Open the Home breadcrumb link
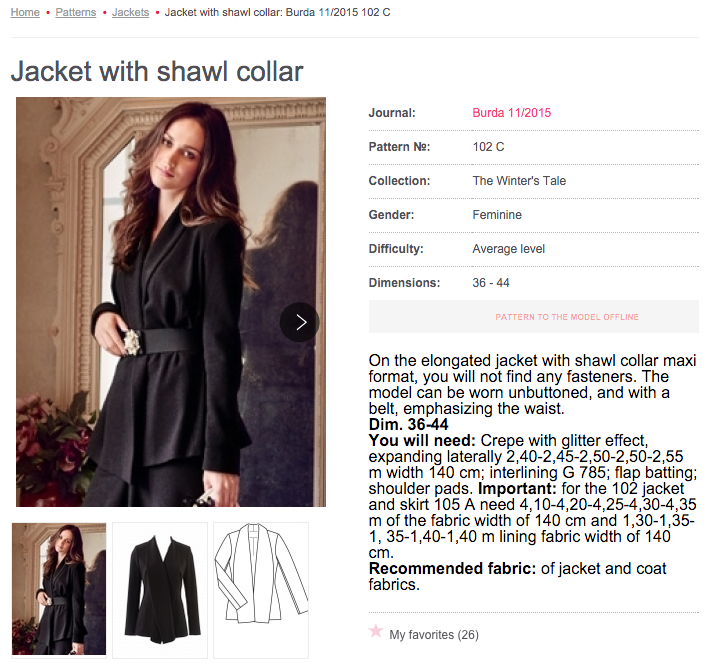The height and width of the screenshot is (668, 714). pos(25,12)
